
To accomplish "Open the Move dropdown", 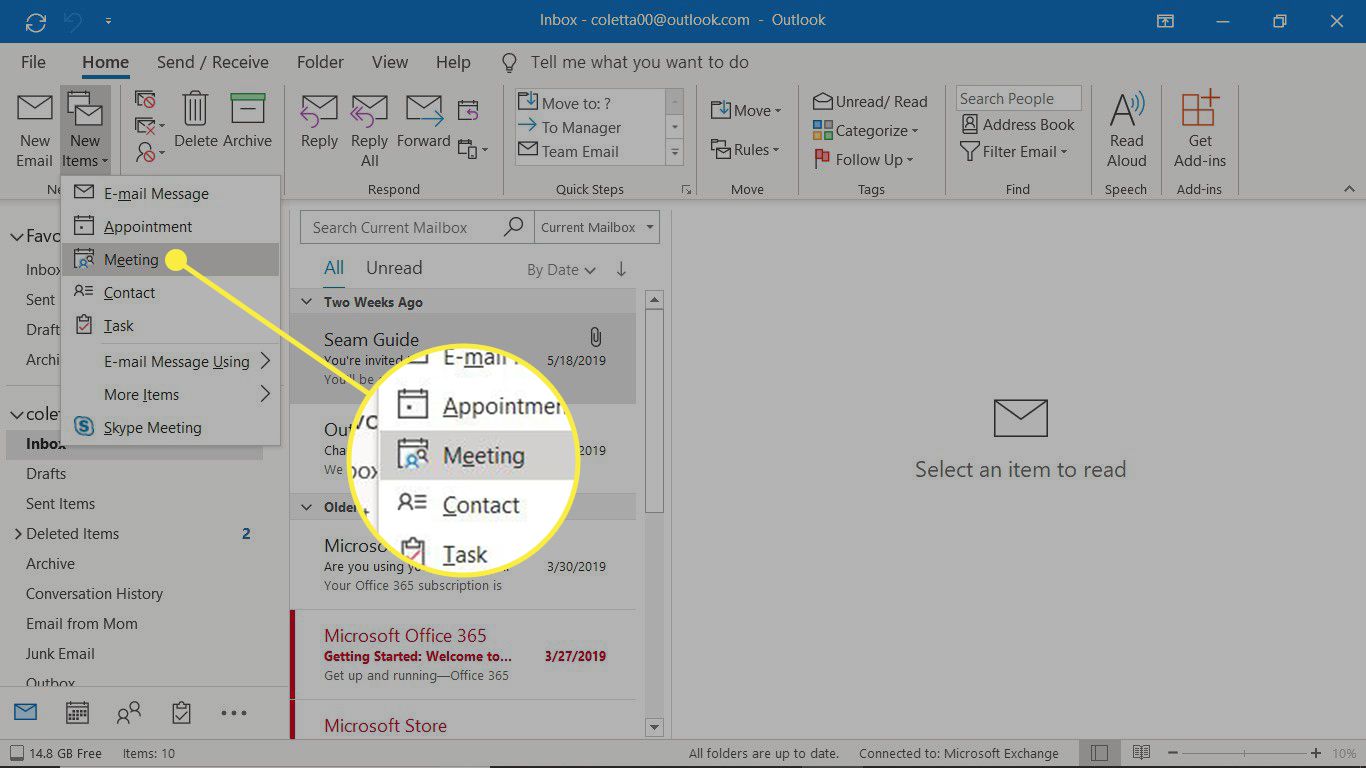I will [x=746, y=110].
